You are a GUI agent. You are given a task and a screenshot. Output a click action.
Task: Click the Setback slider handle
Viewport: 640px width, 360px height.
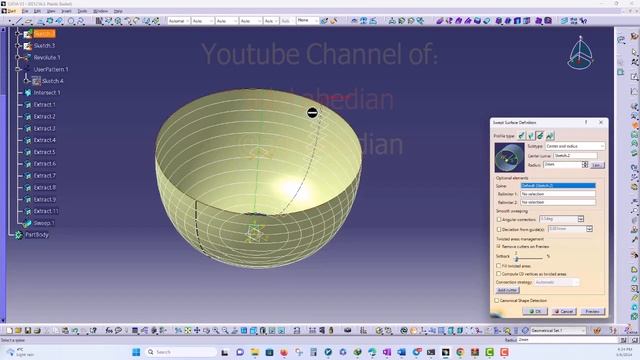[516, 259]
